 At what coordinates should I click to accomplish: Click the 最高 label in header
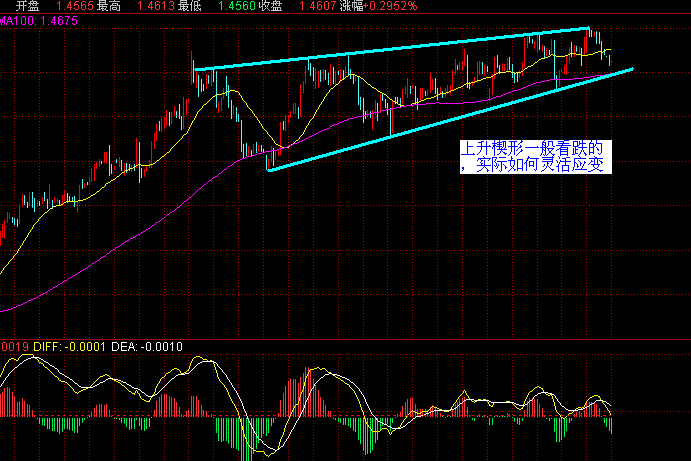click(x=108, y=6)
